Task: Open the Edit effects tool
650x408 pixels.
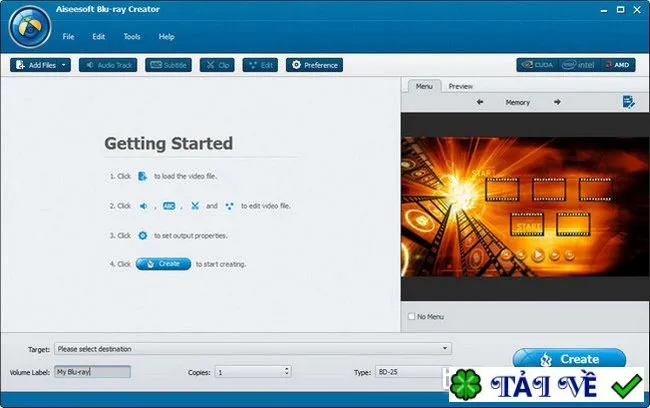Action: (260, 65)
